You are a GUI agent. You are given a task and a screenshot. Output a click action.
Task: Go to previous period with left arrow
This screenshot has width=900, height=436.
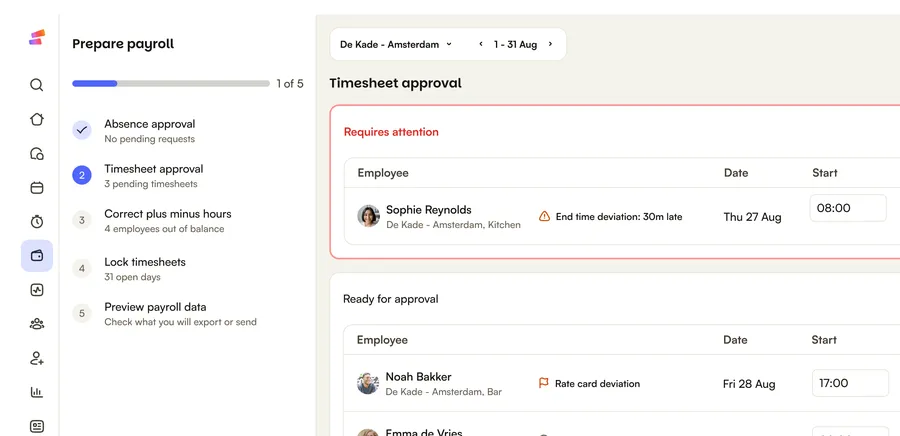point(481,44)
